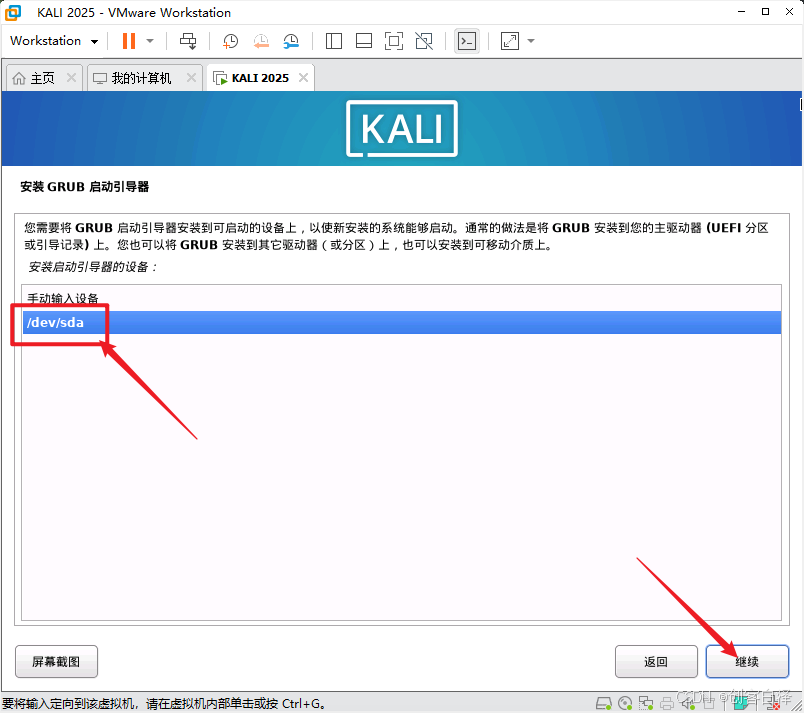Click the sound card status icon
The image size is (804, 713).
point(688,703)
